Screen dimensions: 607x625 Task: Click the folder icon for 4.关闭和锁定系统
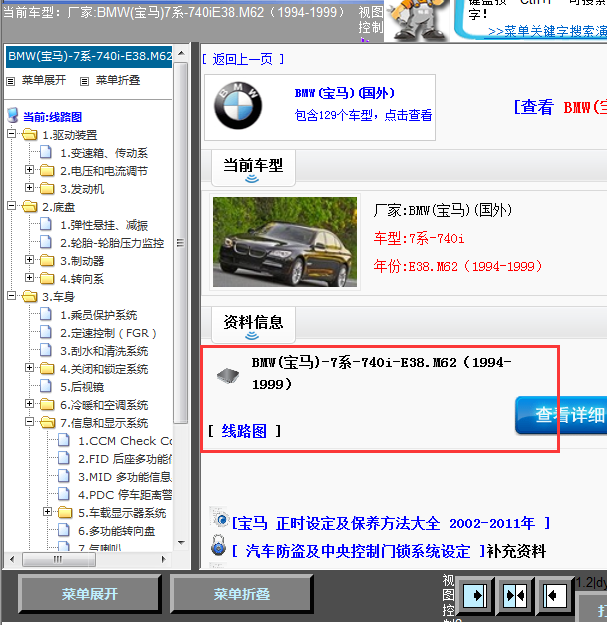pos(47,368)
